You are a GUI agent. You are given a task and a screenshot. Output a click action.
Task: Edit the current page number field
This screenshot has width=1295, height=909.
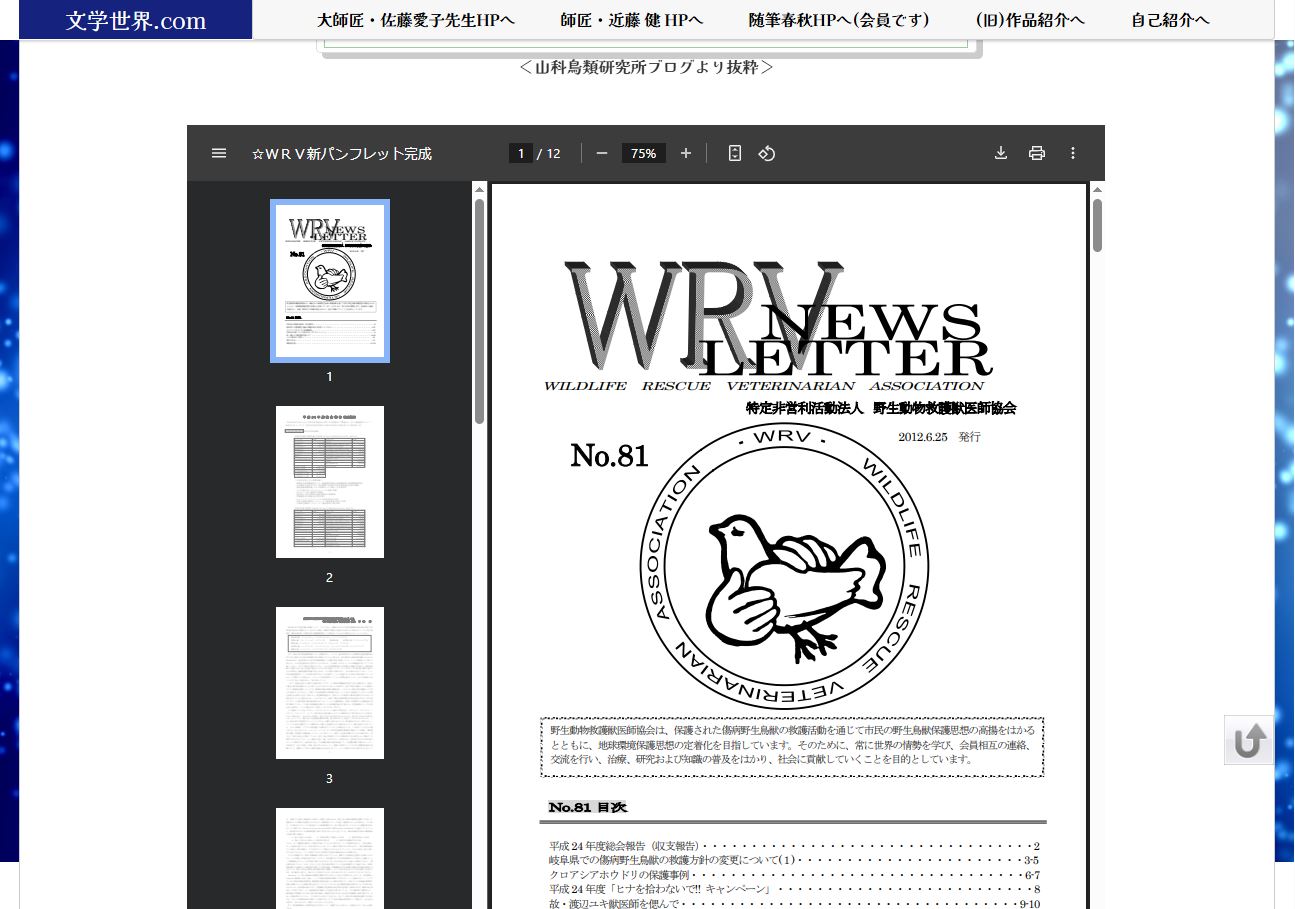[x=521, y=153]
